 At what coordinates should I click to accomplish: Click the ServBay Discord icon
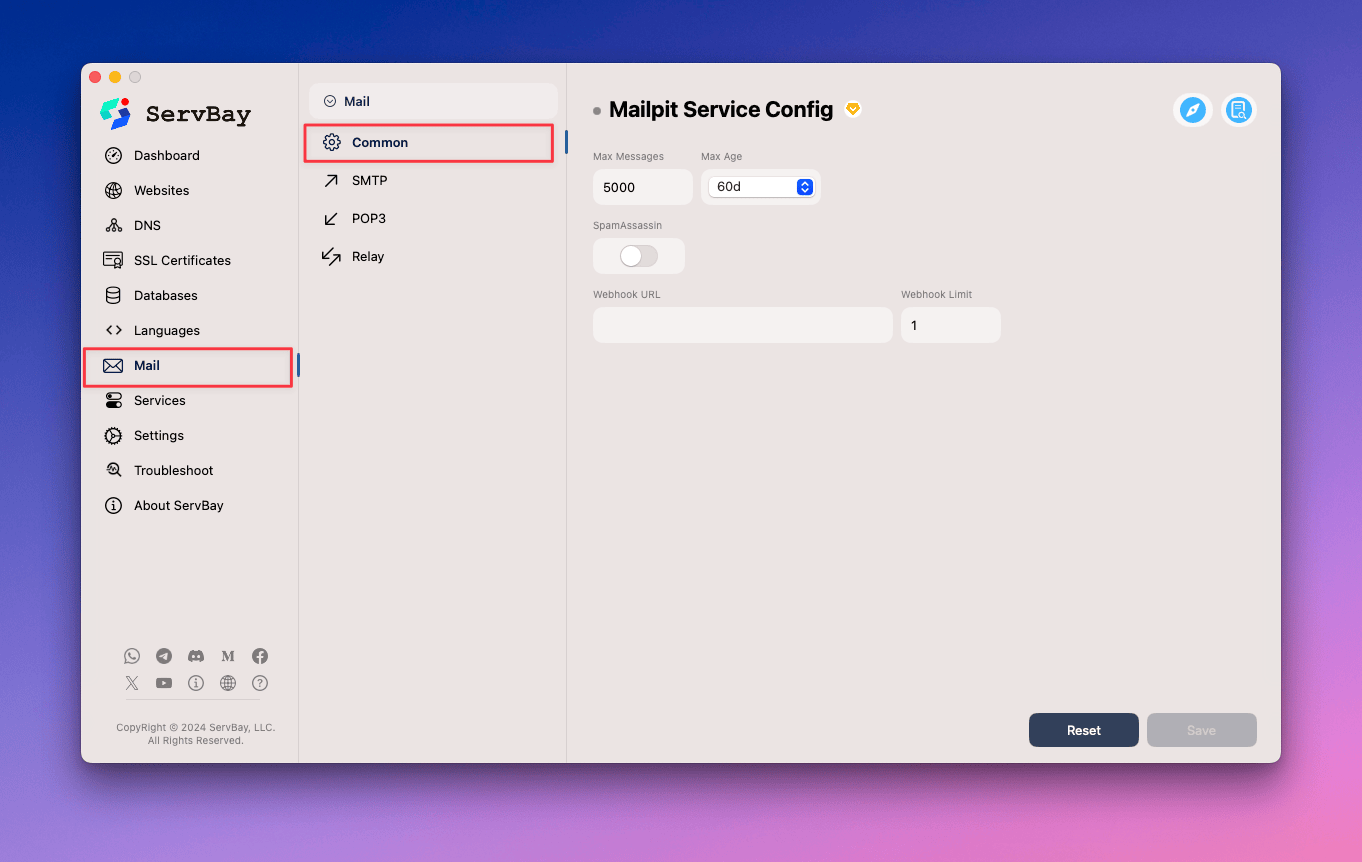click(196, 656)
